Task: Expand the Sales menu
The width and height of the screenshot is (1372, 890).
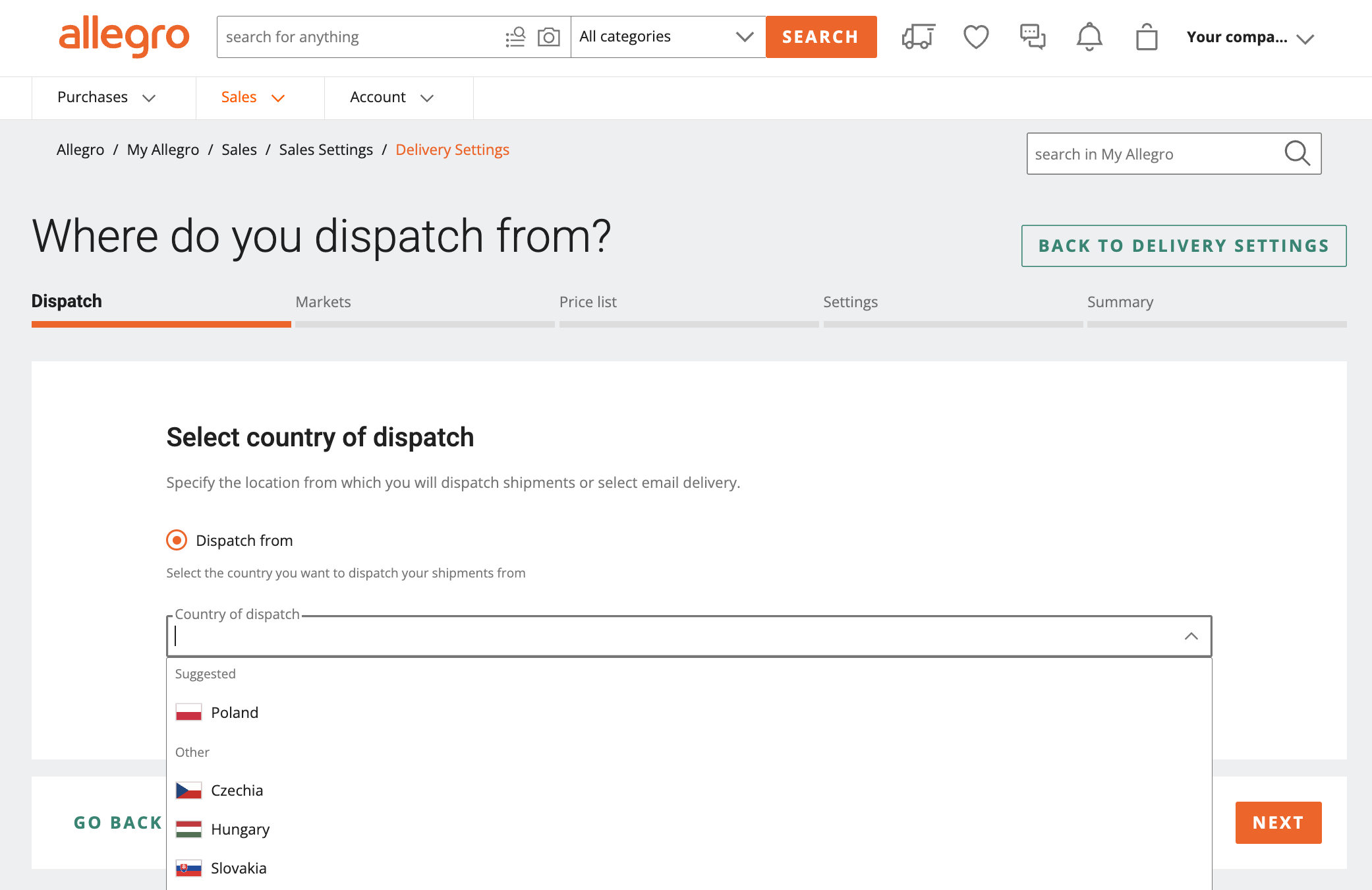Action: 253,98
